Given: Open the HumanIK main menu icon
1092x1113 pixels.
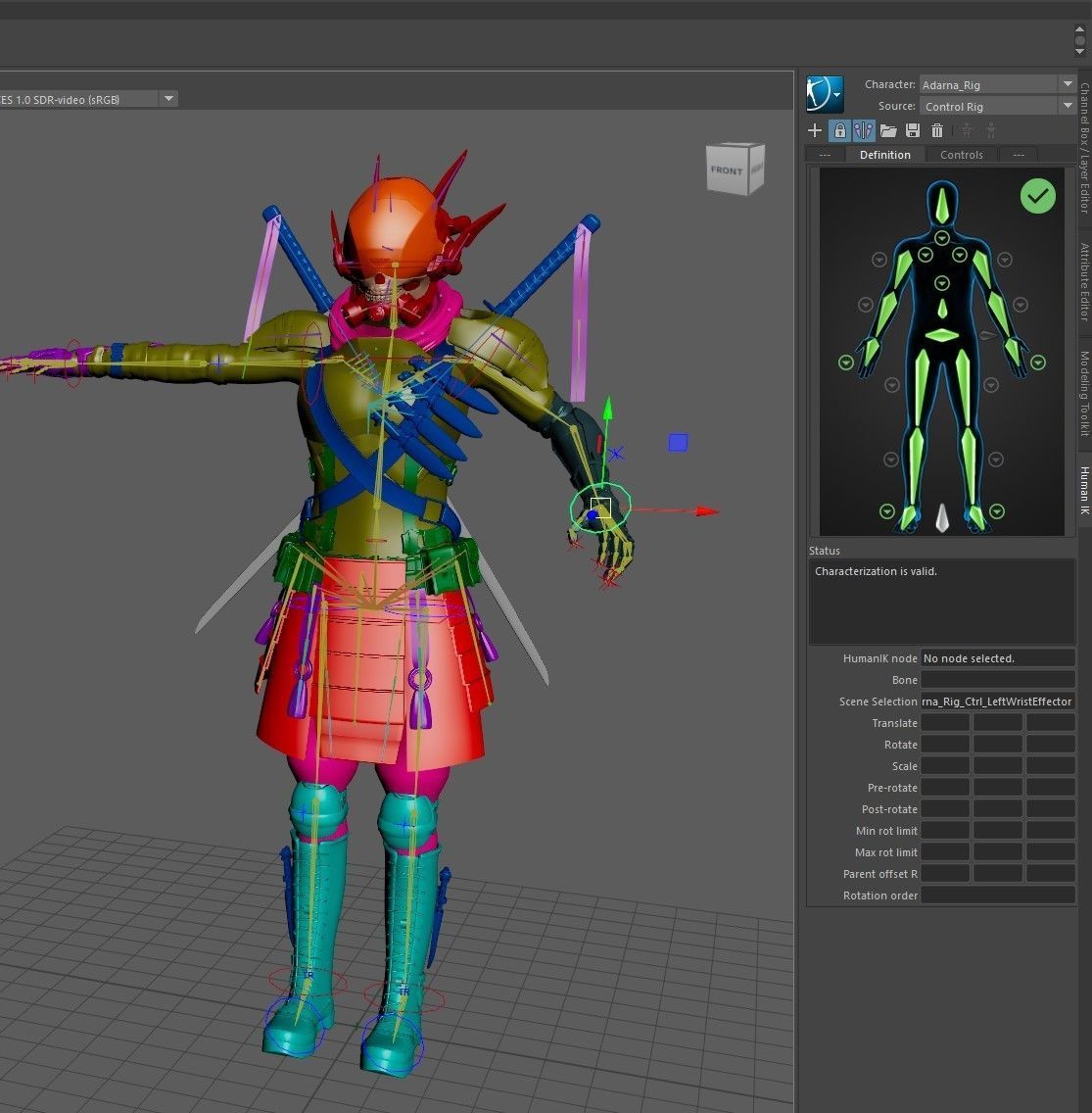Looking at the screenshot, I should click(825, 94).
